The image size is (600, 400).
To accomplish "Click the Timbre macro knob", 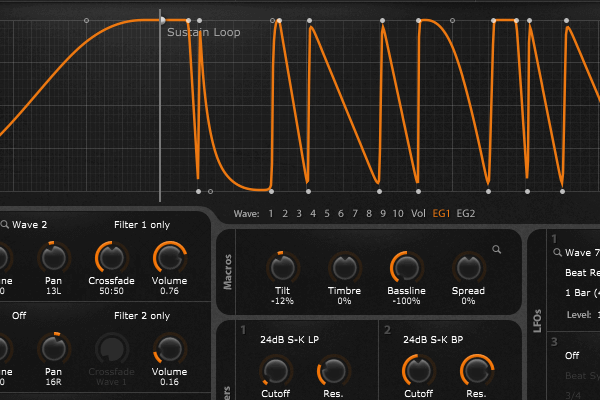I will (344, 268).
